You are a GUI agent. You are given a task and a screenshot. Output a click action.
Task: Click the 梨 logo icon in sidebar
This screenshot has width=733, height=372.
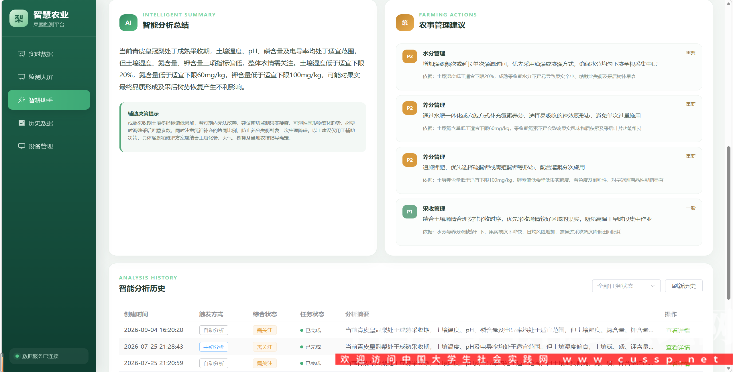[x=19, y=18]
